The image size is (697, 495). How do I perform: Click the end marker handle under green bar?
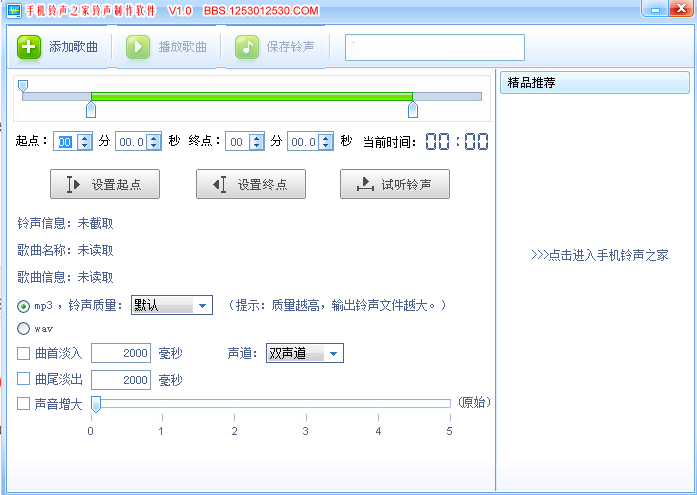pos(413,109)
